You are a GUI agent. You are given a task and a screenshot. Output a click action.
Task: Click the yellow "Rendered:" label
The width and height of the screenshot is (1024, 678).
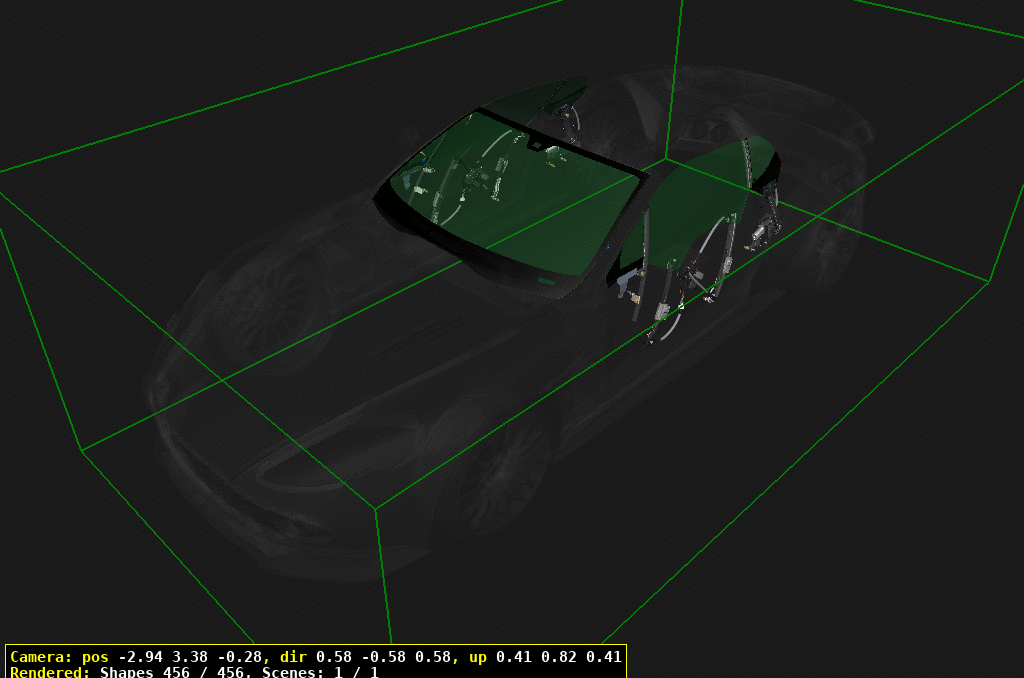pos(50,672)
